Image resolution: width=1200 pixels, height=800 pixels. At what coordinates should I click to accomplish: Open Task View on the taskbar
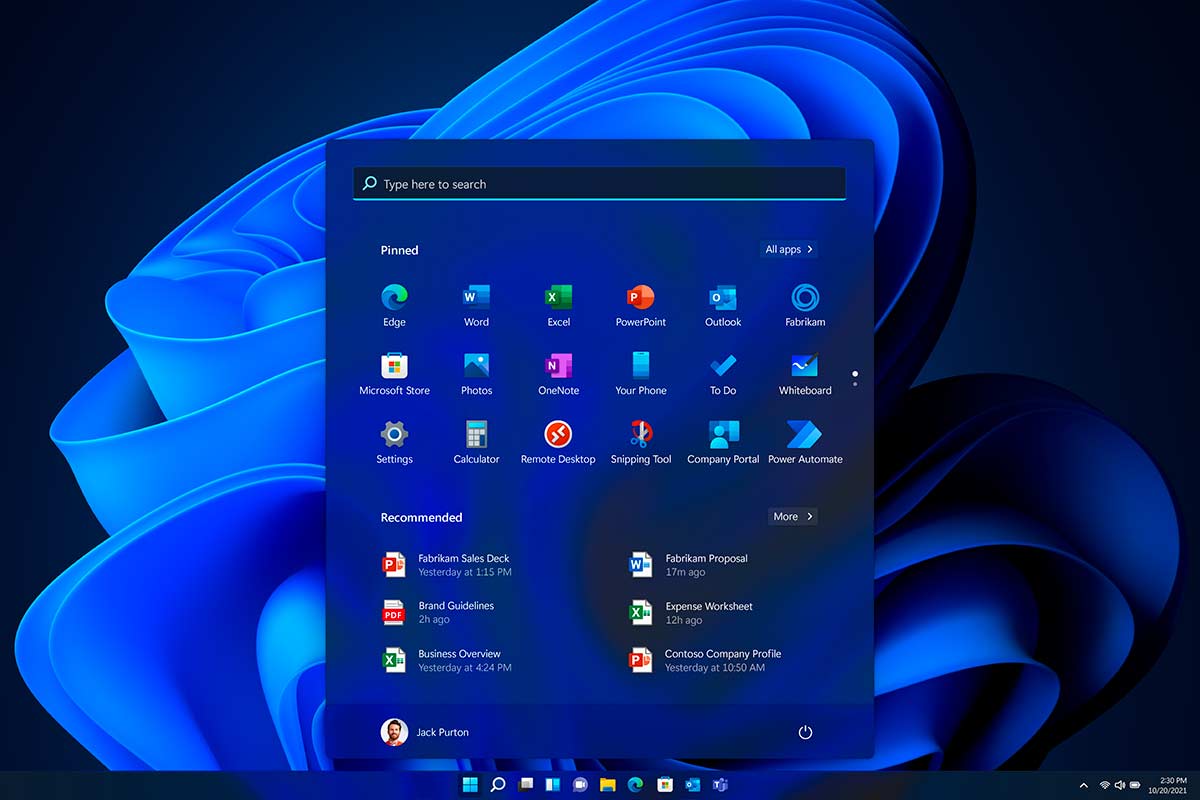[x=524, y=785]
